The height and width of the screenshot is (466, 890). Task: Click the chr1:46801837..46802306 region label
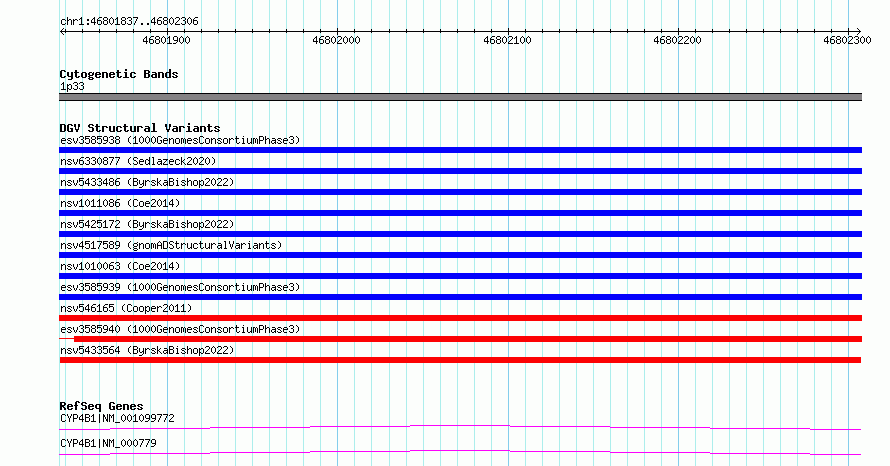[x=129, y=22]
